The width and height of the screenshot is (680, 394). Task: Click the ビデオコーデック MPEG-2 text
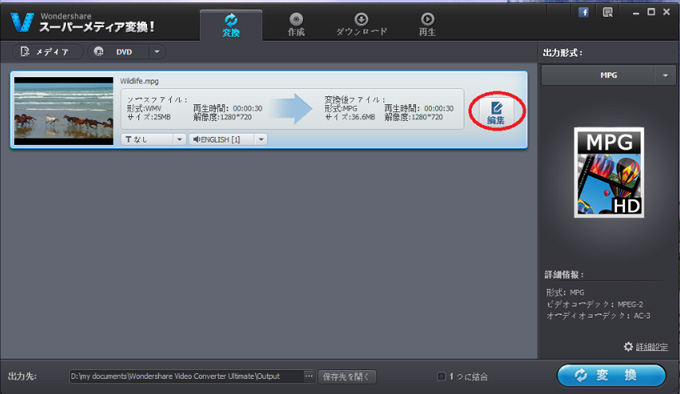click(x=595, y=304)
